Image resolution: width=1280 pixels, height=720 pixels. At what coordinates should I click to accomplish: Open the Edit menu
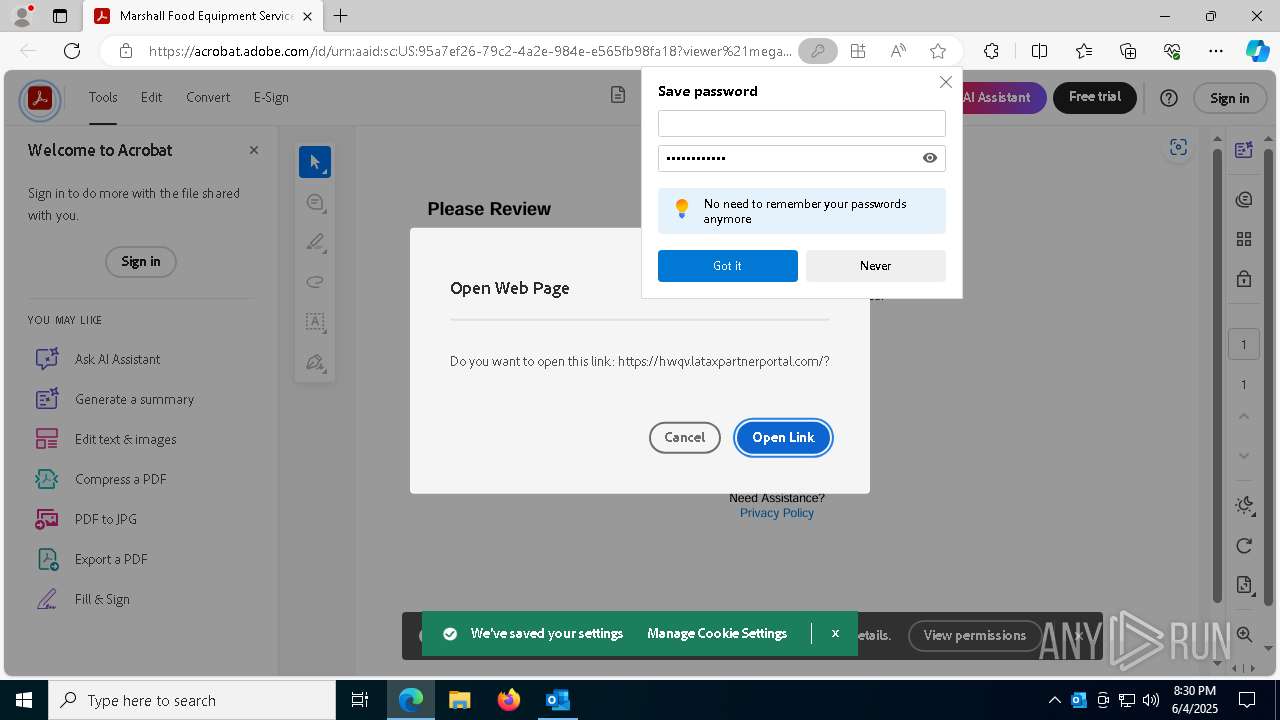coord(151,97)
